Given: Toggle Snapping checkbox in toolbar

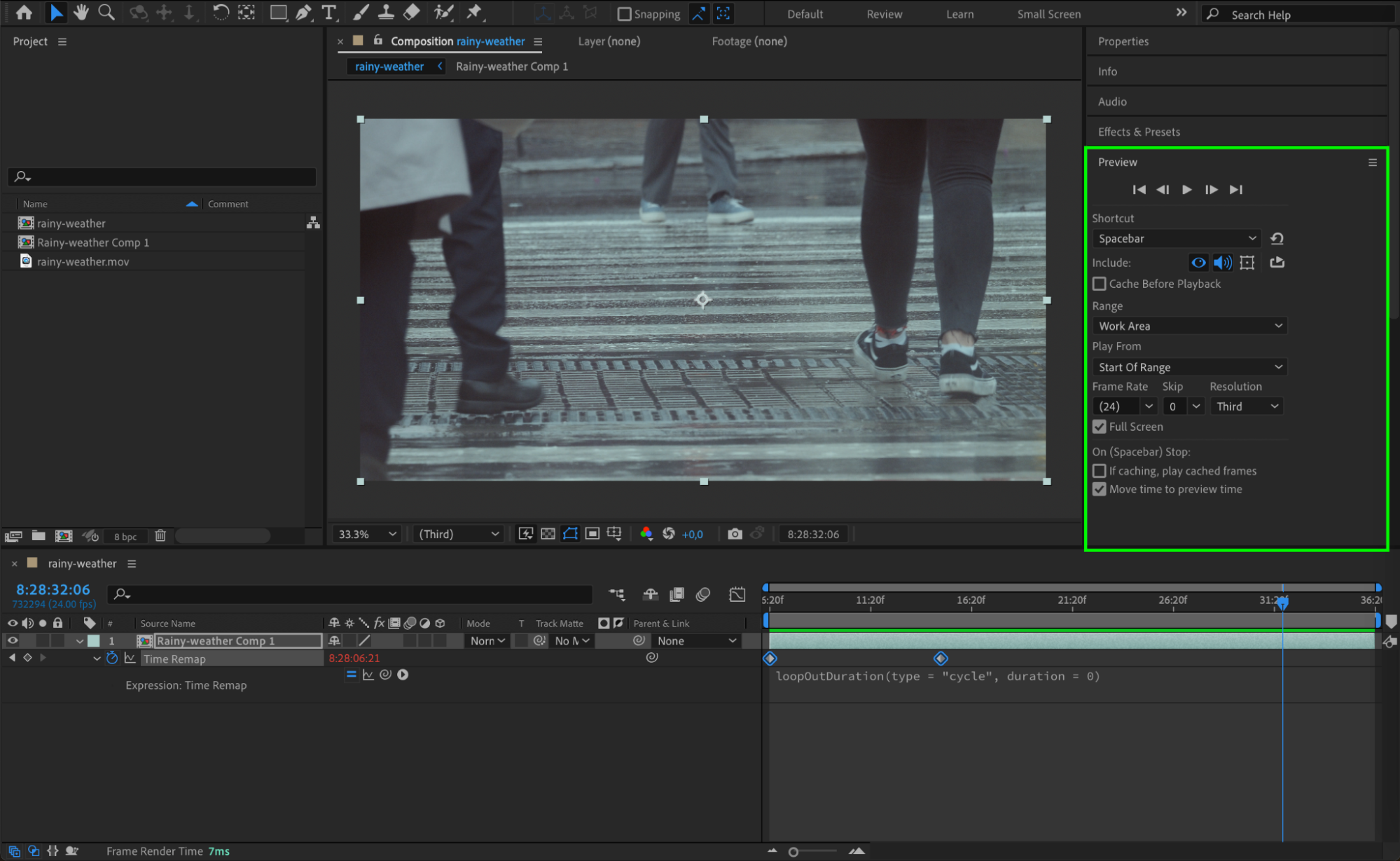Looking at the screenshot, I should tap(625, 14).
